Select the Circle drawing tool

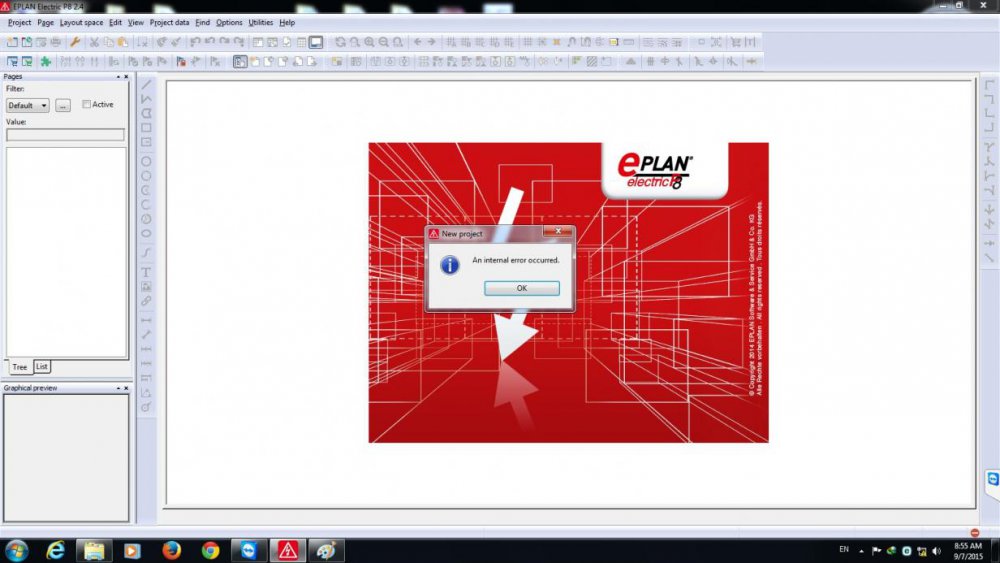[x=147, y=161]
